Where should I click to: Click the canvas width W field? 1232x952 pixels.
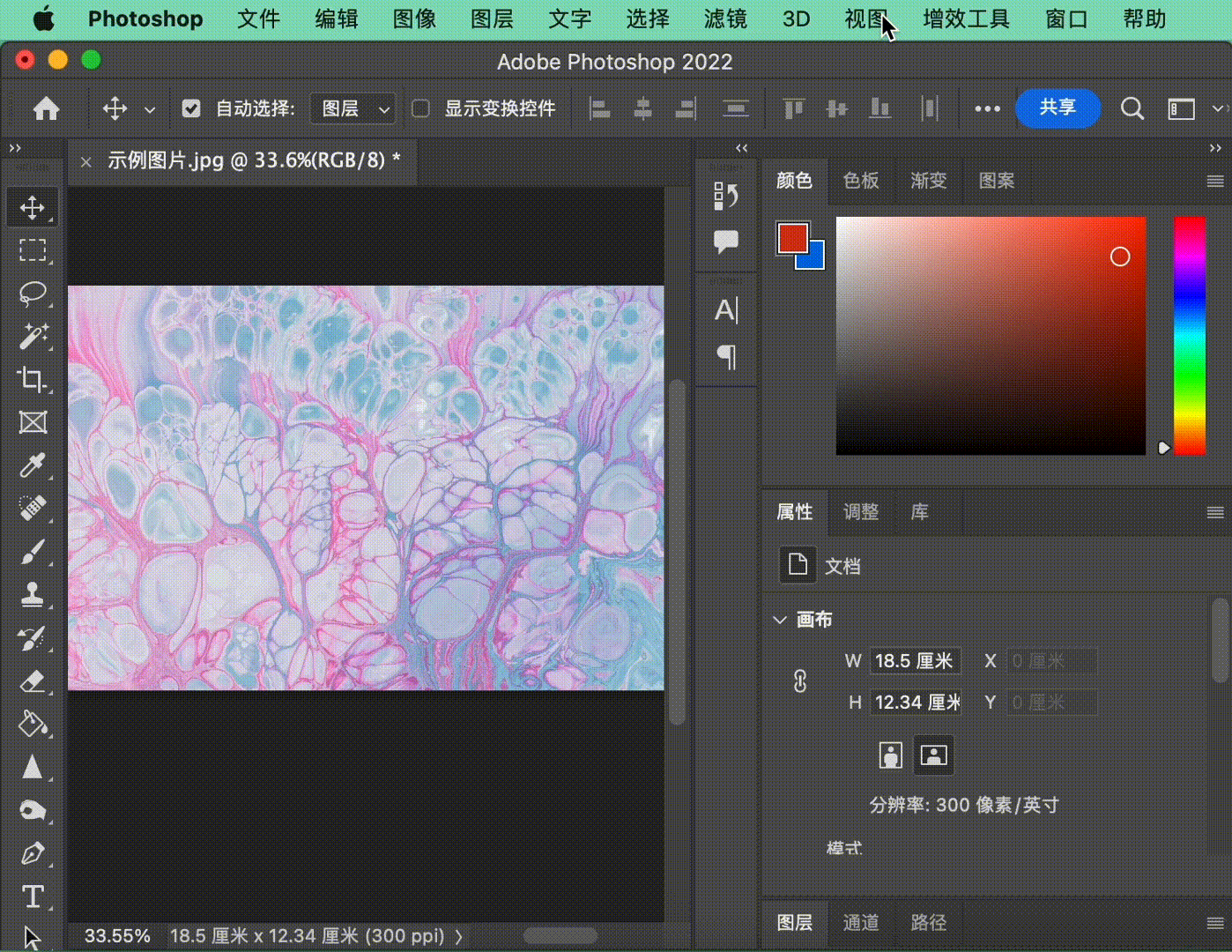click(x=914, y=661)
